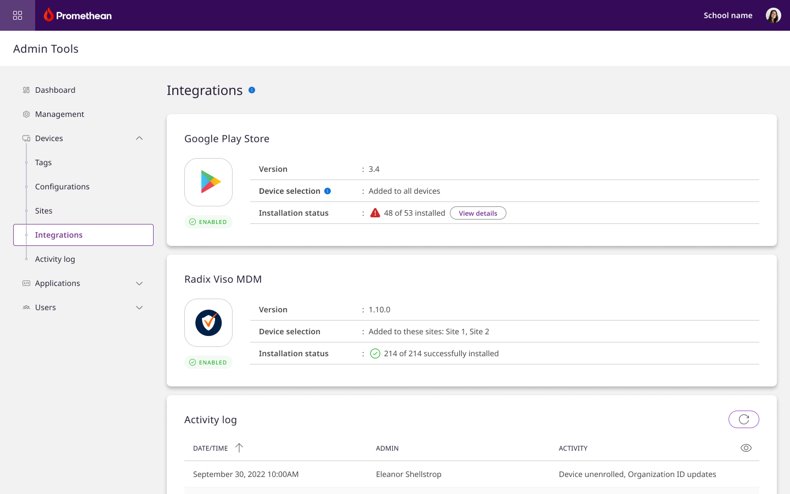Click the Devices sidebar icon
Image resolution: width=790 pixels, height=494 pixels.
(26, 139)
